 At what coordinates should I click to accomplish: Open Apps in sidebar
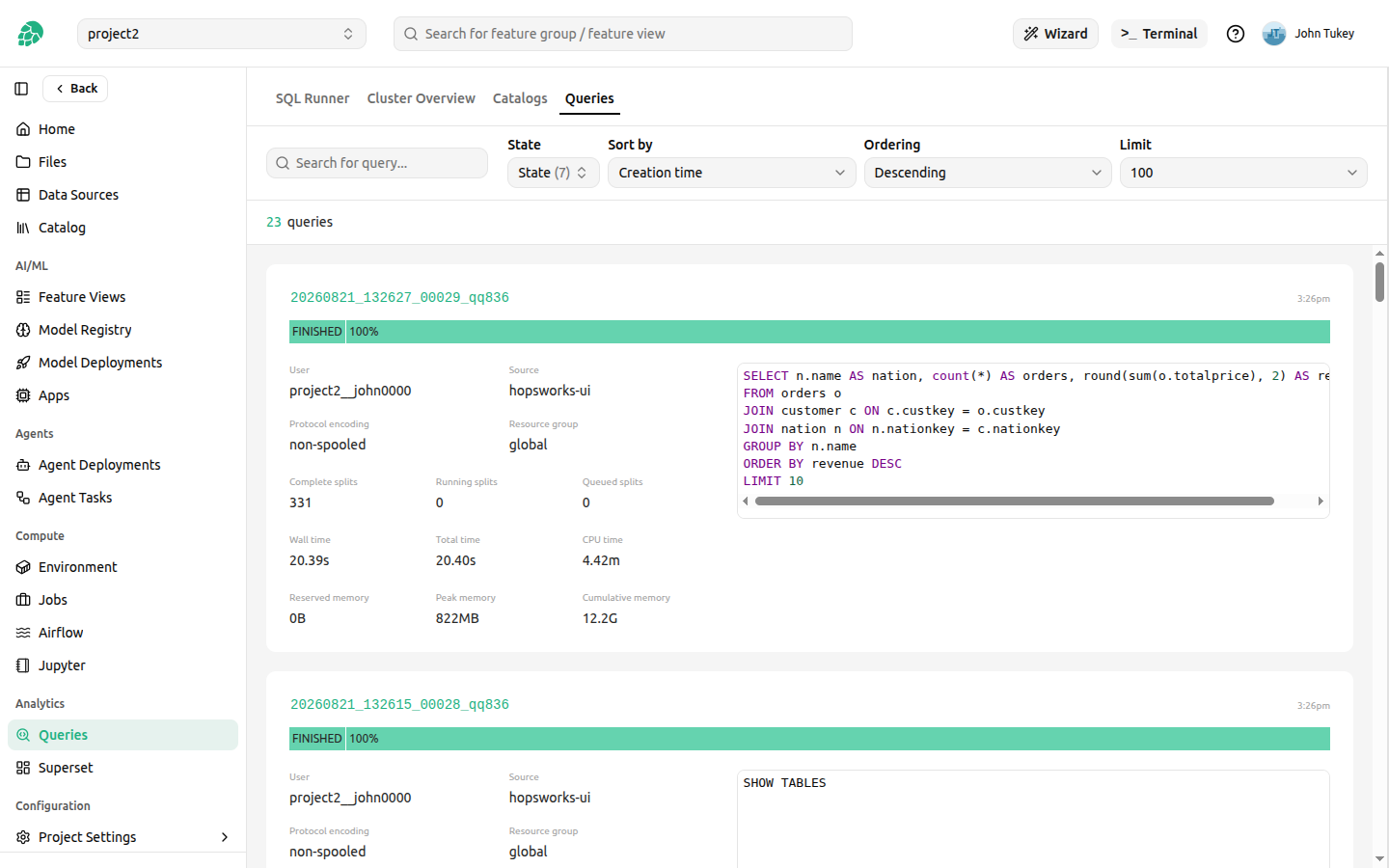point(123,395)
